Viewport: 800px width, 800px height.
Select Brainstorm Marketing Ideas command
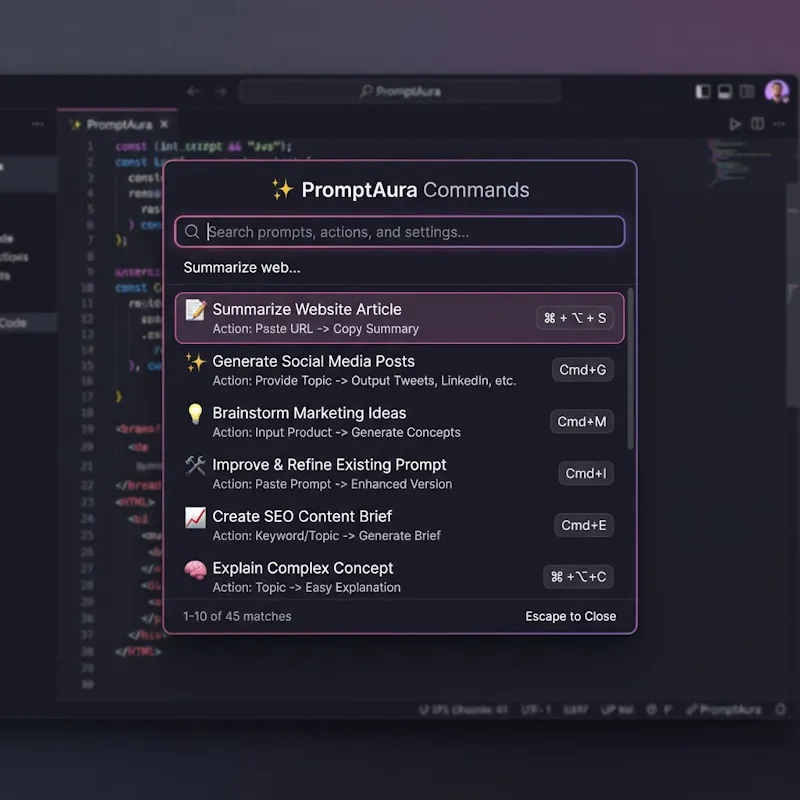(x=399, y=422)
